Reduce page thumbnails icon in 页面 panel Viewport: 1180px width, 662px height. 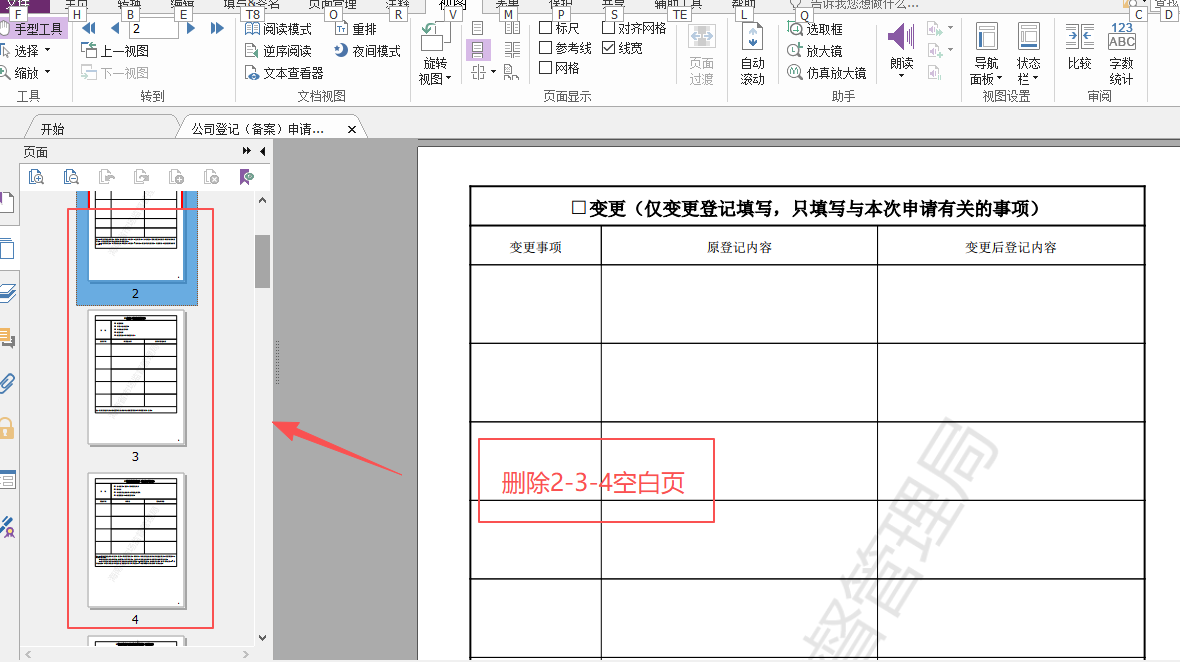pos(71,177)
